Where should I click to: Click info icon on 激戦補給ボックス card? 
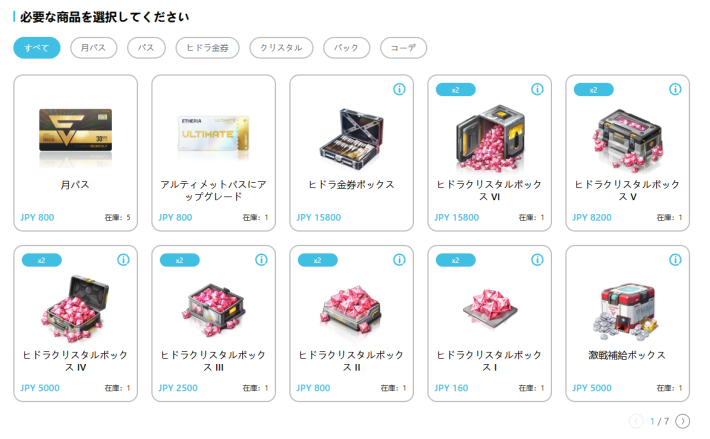675,260
